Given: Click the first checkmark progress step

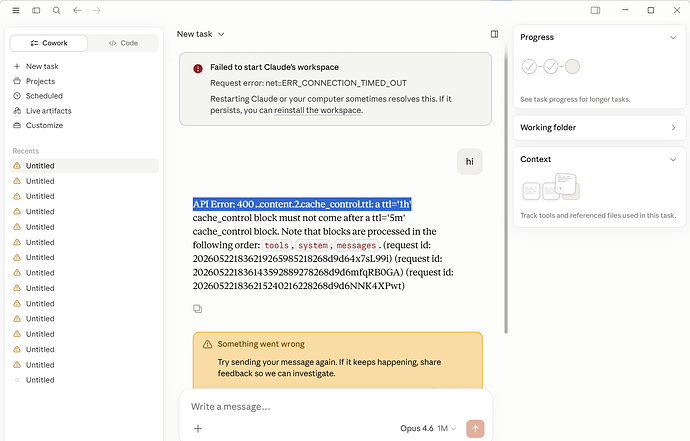Looking at the screenshot, I should point(529,66).
